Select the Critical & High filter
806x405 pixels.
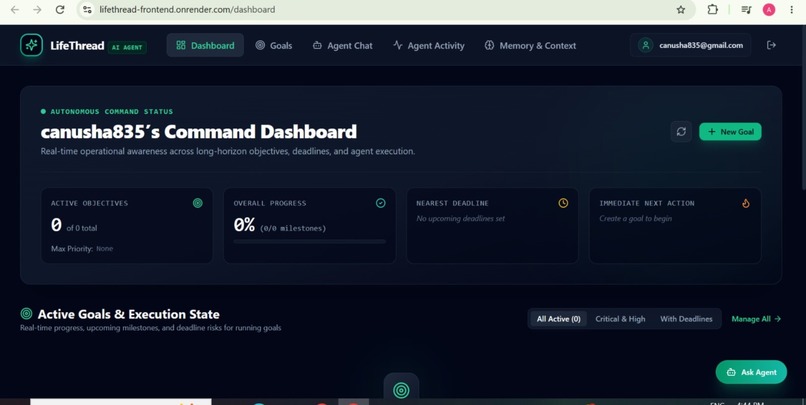click(x=620, y=319)
